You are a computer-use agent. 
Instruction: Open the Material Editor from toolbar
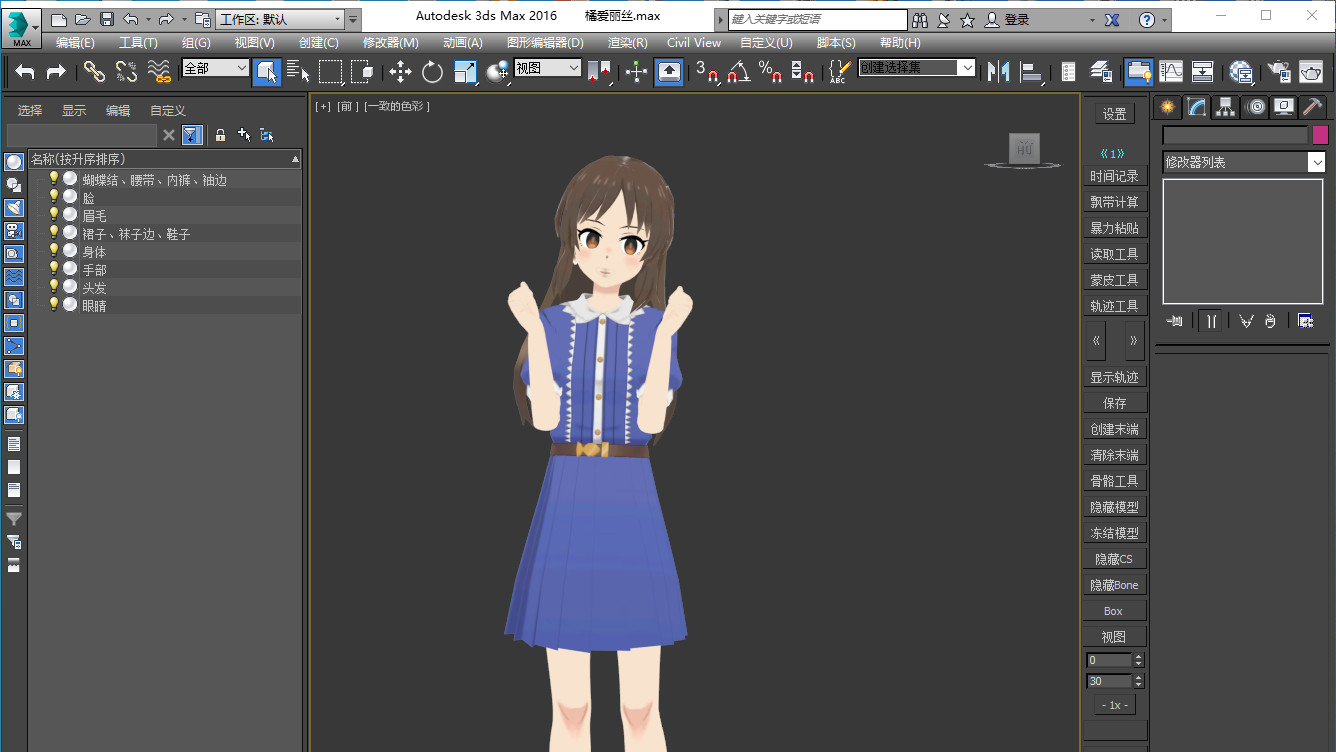[x=1241, y=71]
